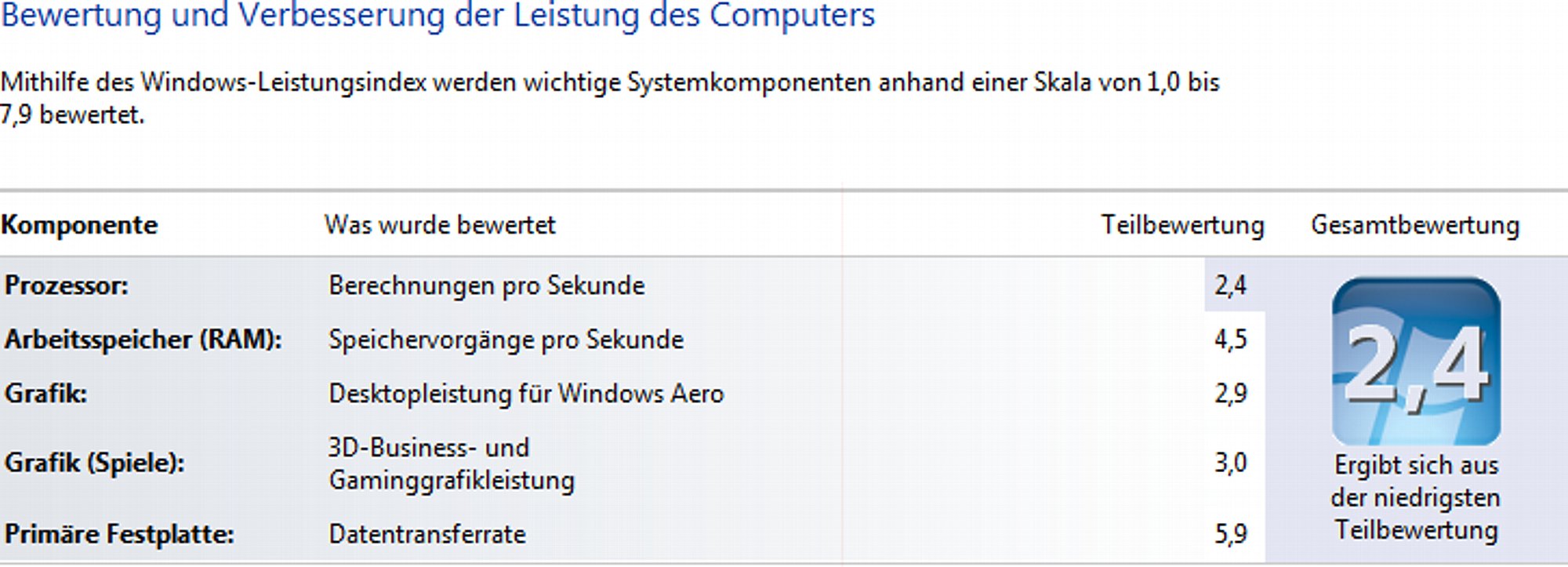Click the Berechnungen pro Sekunde description

tap(487, 285)
